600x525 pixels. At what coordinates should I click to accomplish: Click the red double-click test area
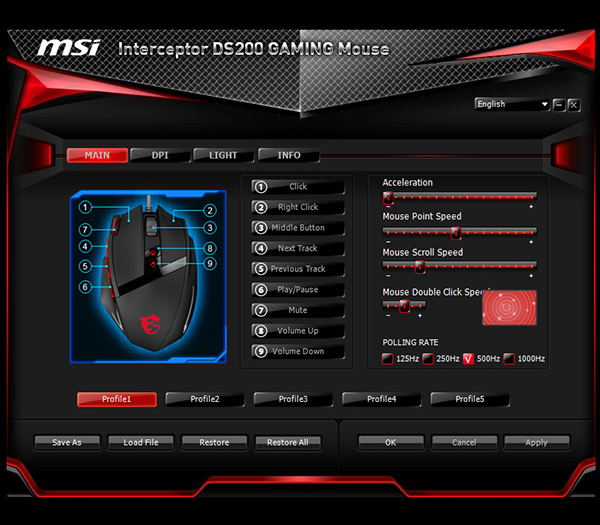tap(509, 308)
